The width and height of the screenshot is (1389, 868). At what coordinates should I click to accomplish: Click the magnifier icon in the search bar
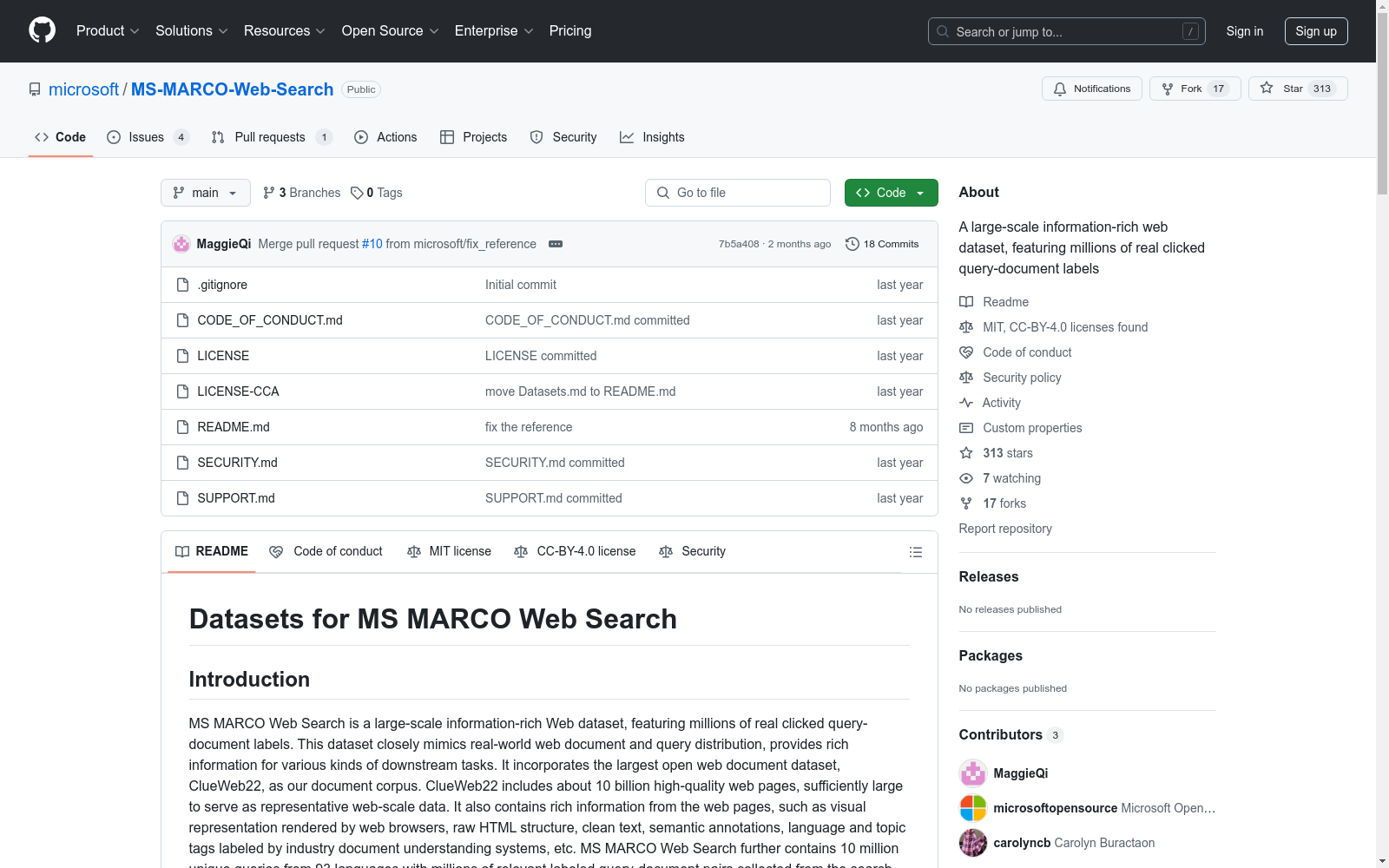tap(943, 31)
